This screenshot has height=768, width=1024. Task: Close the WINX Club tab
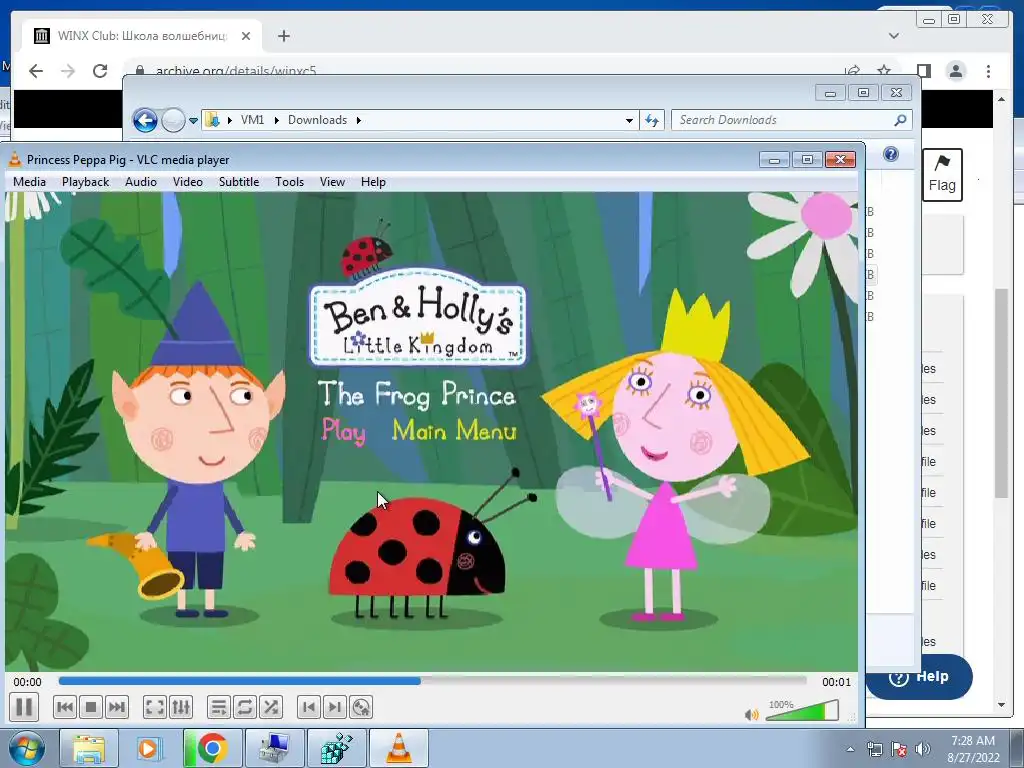click(246, 36)
